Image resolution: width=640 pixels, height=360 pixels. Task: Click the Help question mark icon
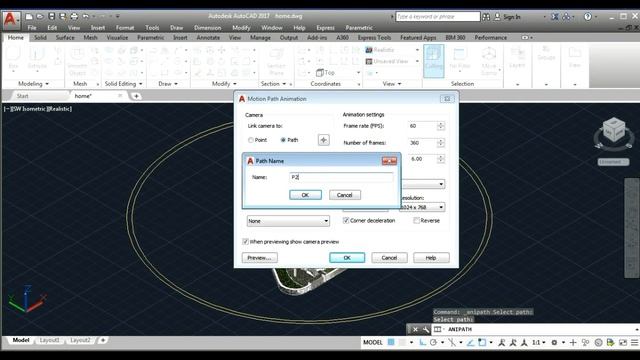587,17
